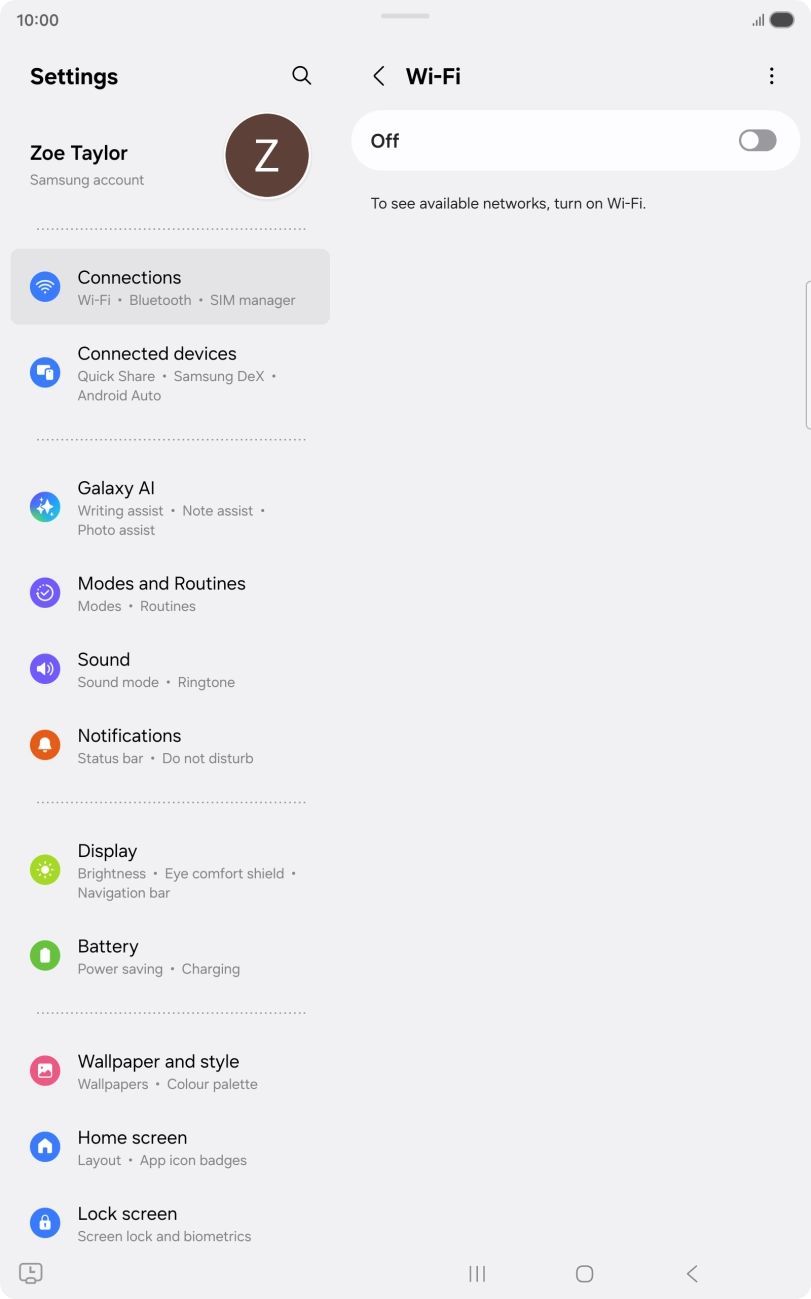Tap the Wallpaper and style icon
Image resolution: width=811 pixels, height=1299 pixels.
[x=45, y=1071]
